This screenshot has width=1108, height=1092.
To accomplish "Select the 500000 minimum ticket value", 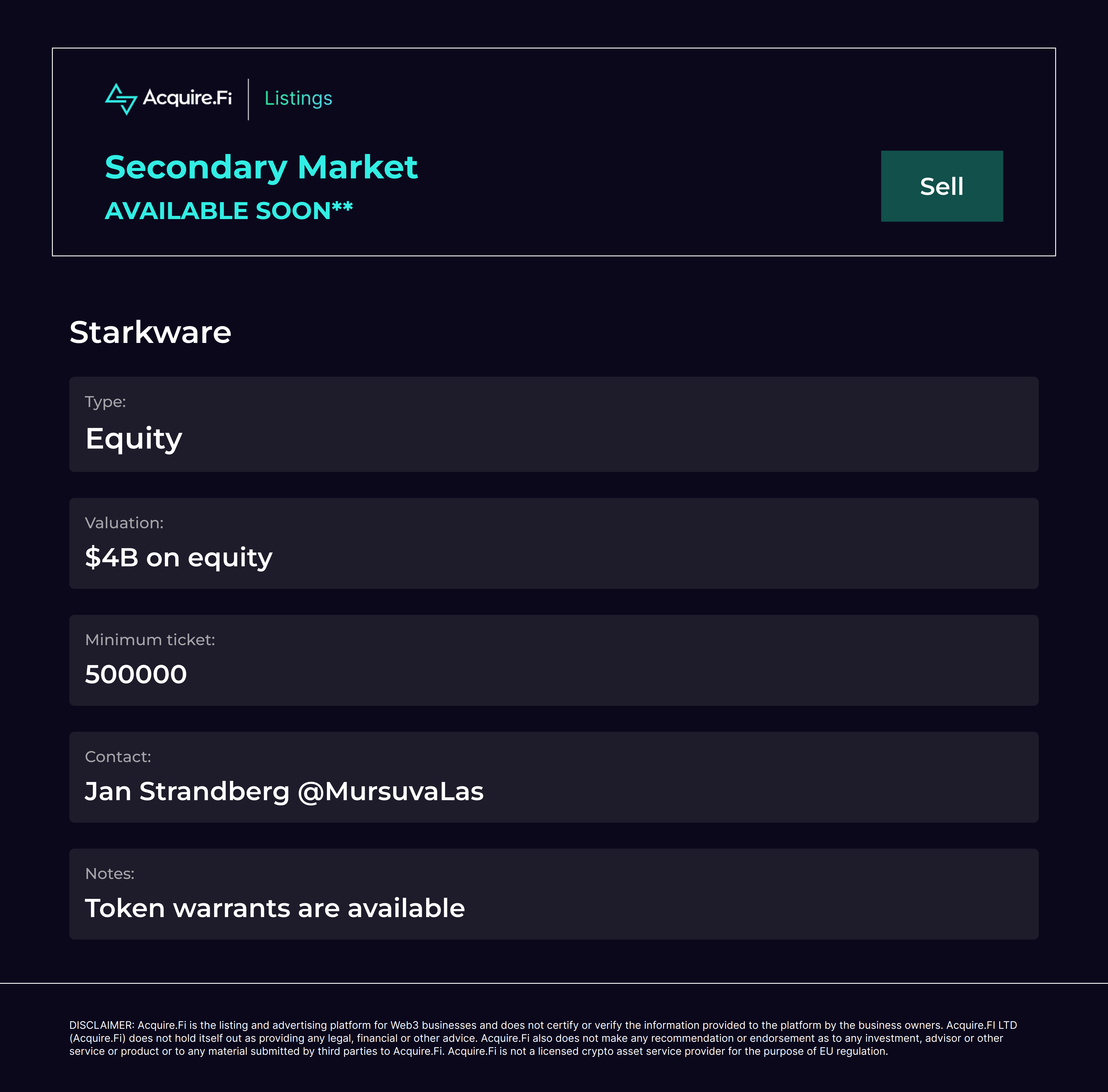I will [x=136, y=675].
